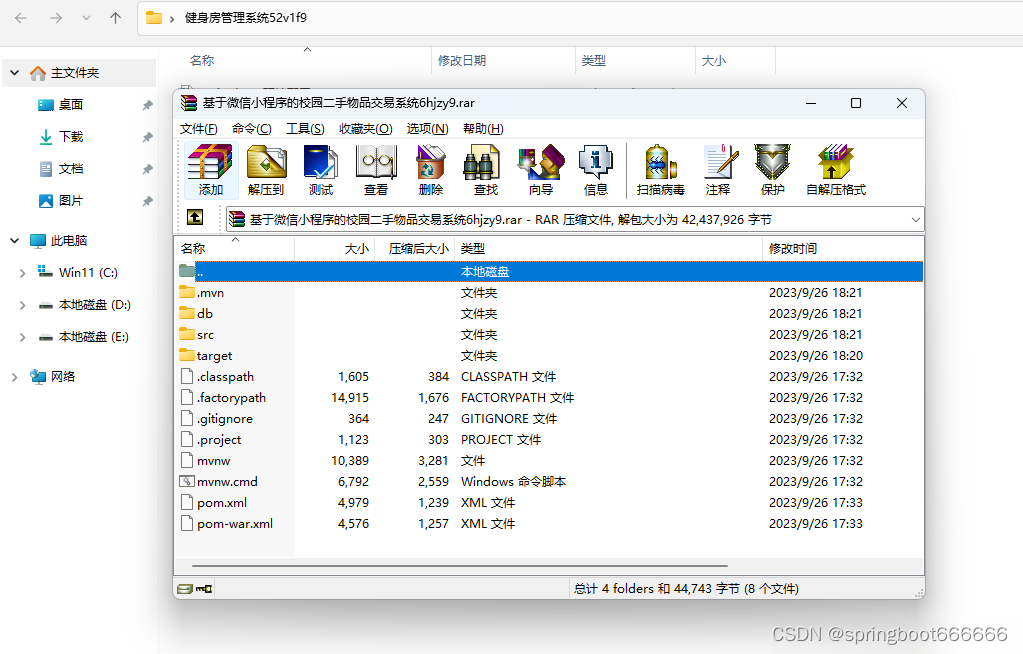Click the Protect (保护) shield icon
Screen dimensions: 1023x654
pos(772,170)
